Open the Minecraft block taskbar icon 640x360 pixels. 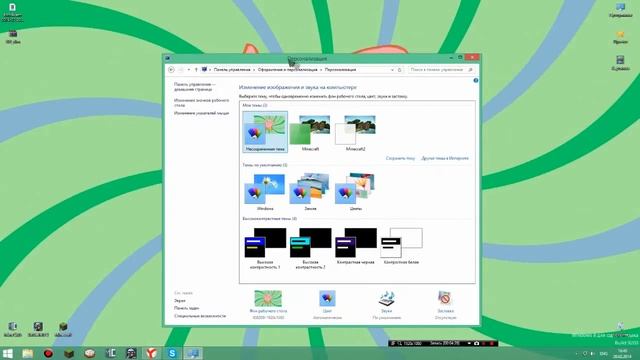point(69,353)
